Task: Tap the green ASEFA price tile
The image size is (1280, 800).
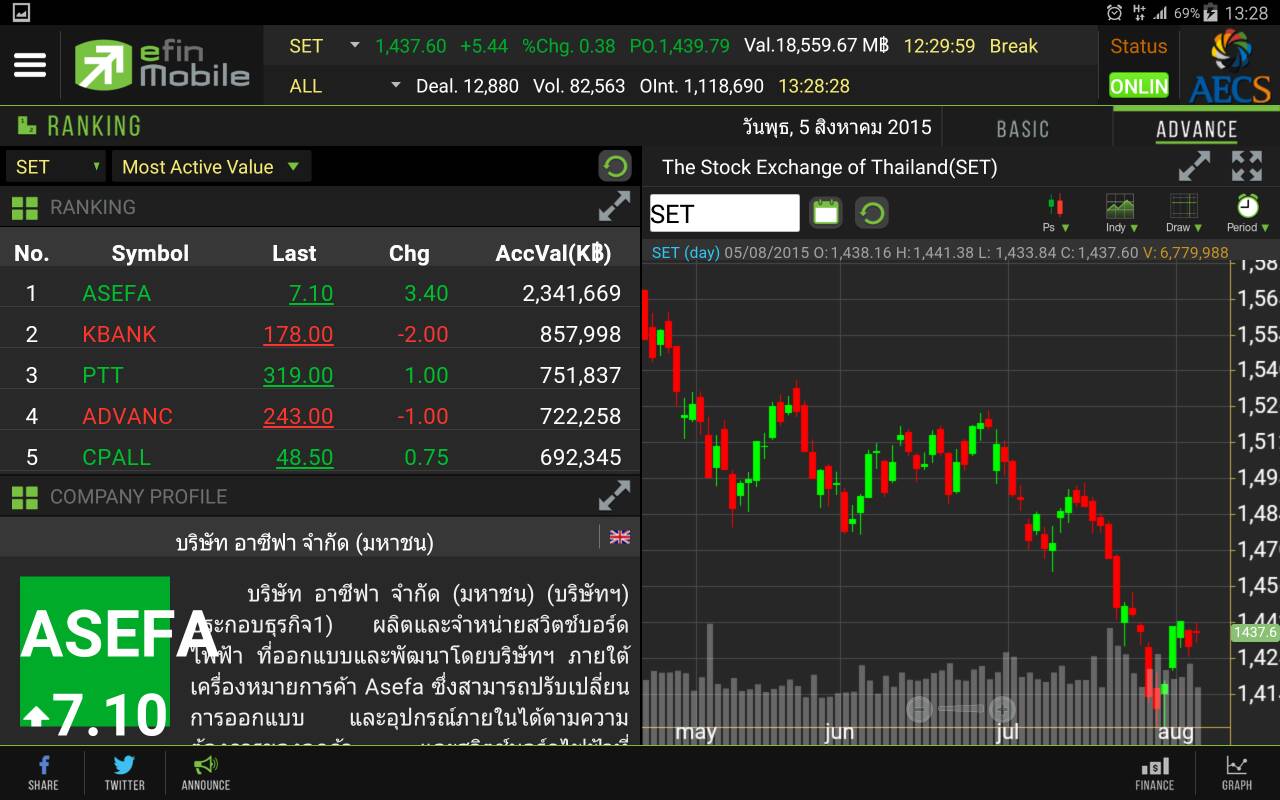Action: [95, 651]
